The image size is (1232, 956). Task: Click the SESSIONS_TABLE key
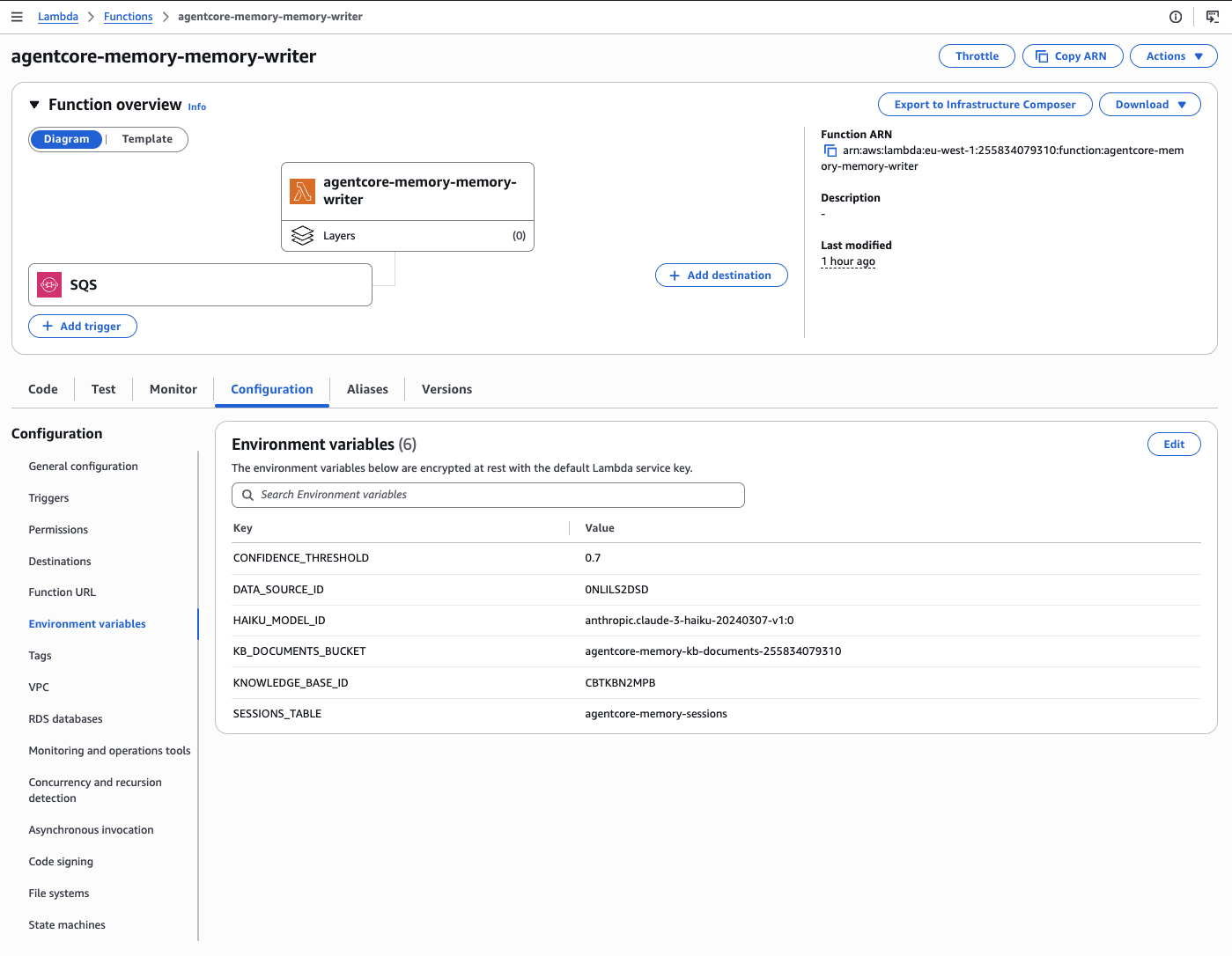[277, 714]
